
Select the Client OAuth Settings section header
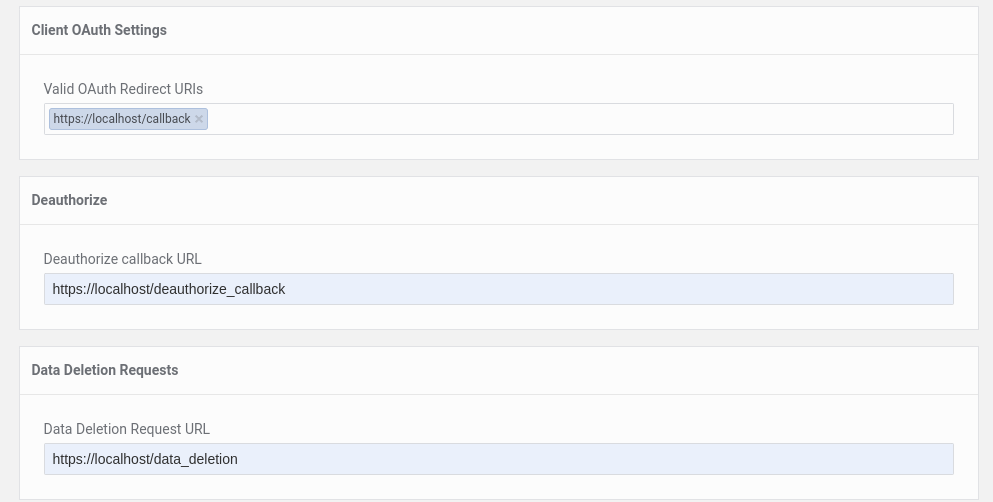coord(99,30)
